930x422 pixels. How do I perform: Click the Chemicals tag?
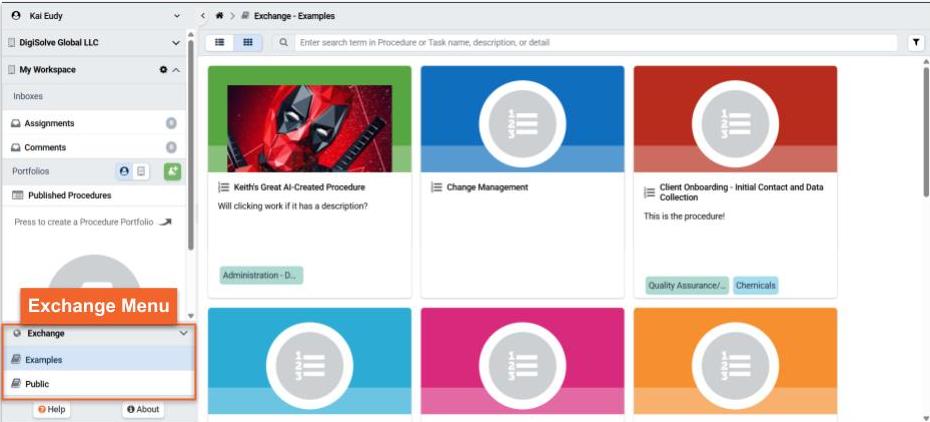click(756, 286)
